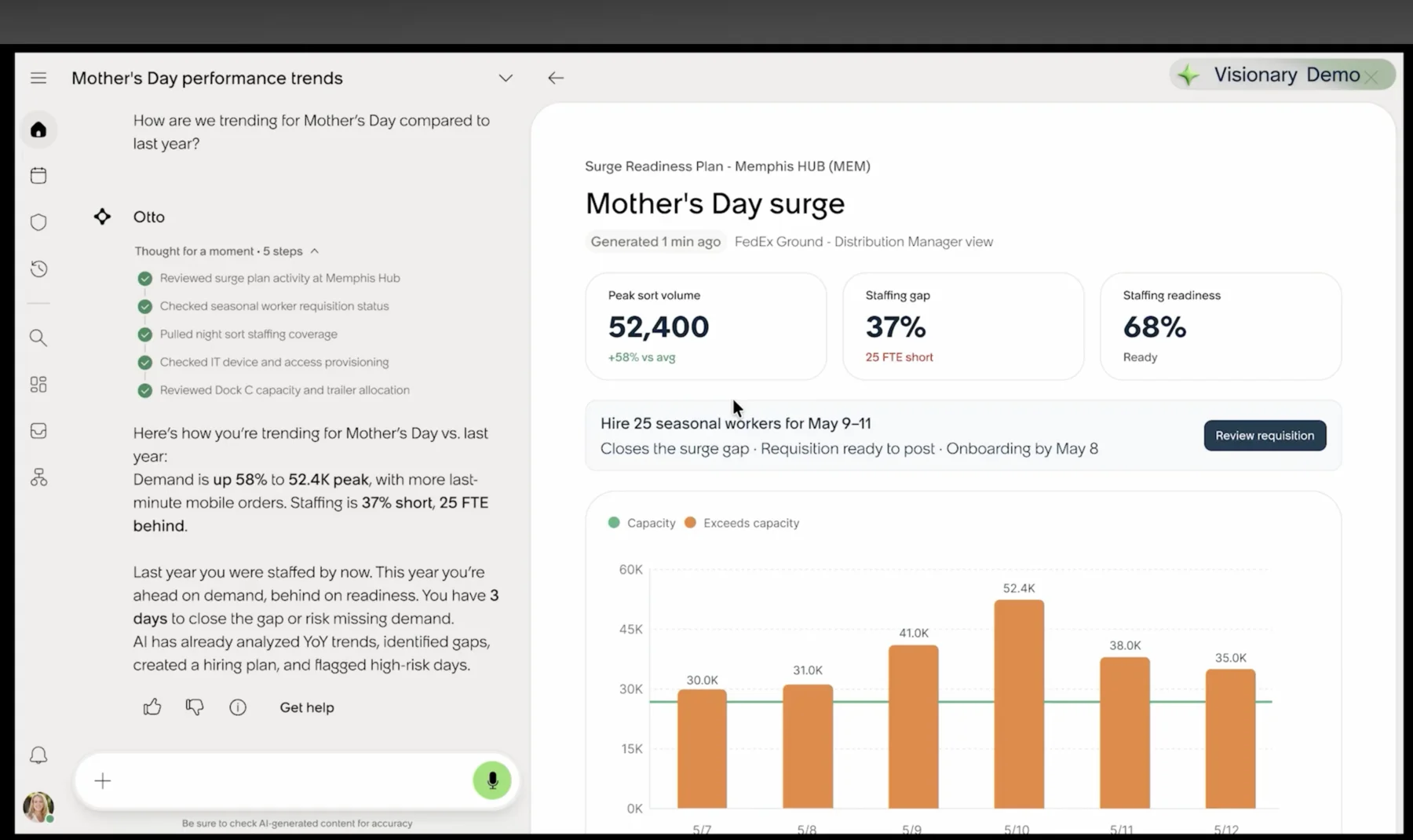The height and width of the screenshot is (840, 1413).
Task: Expand the conversation title dropdown chevron
Action: coord(506,78)
